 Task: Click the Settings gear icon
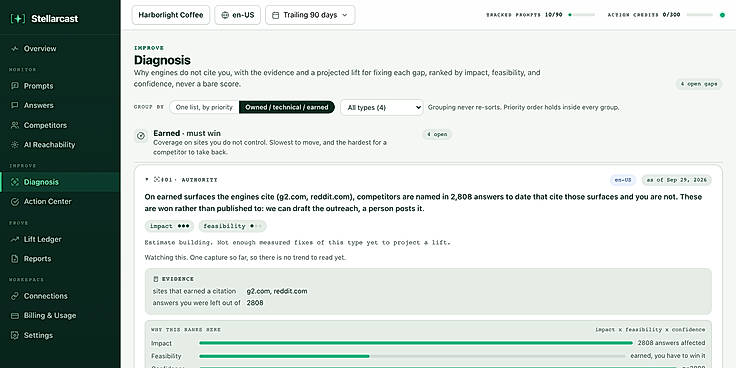(x=15, y=335)
